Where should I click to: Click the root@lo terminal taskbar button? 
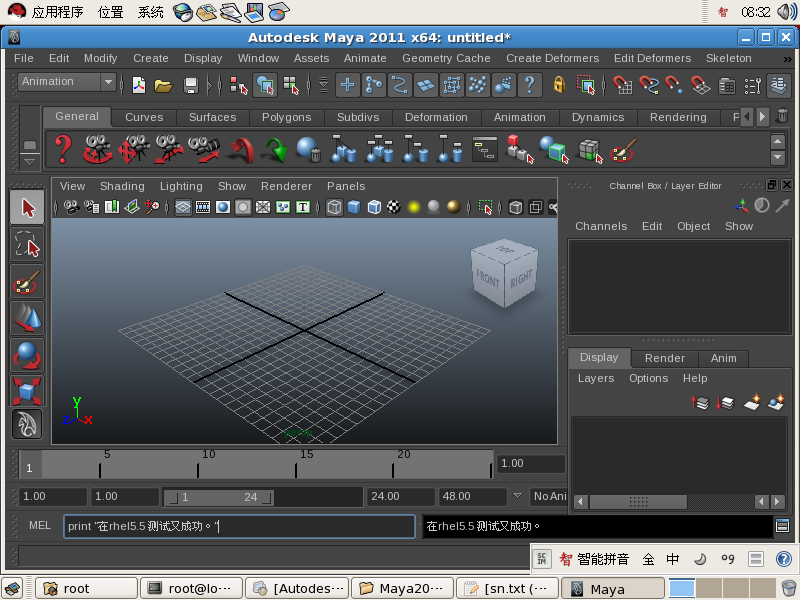coord(192,589)
